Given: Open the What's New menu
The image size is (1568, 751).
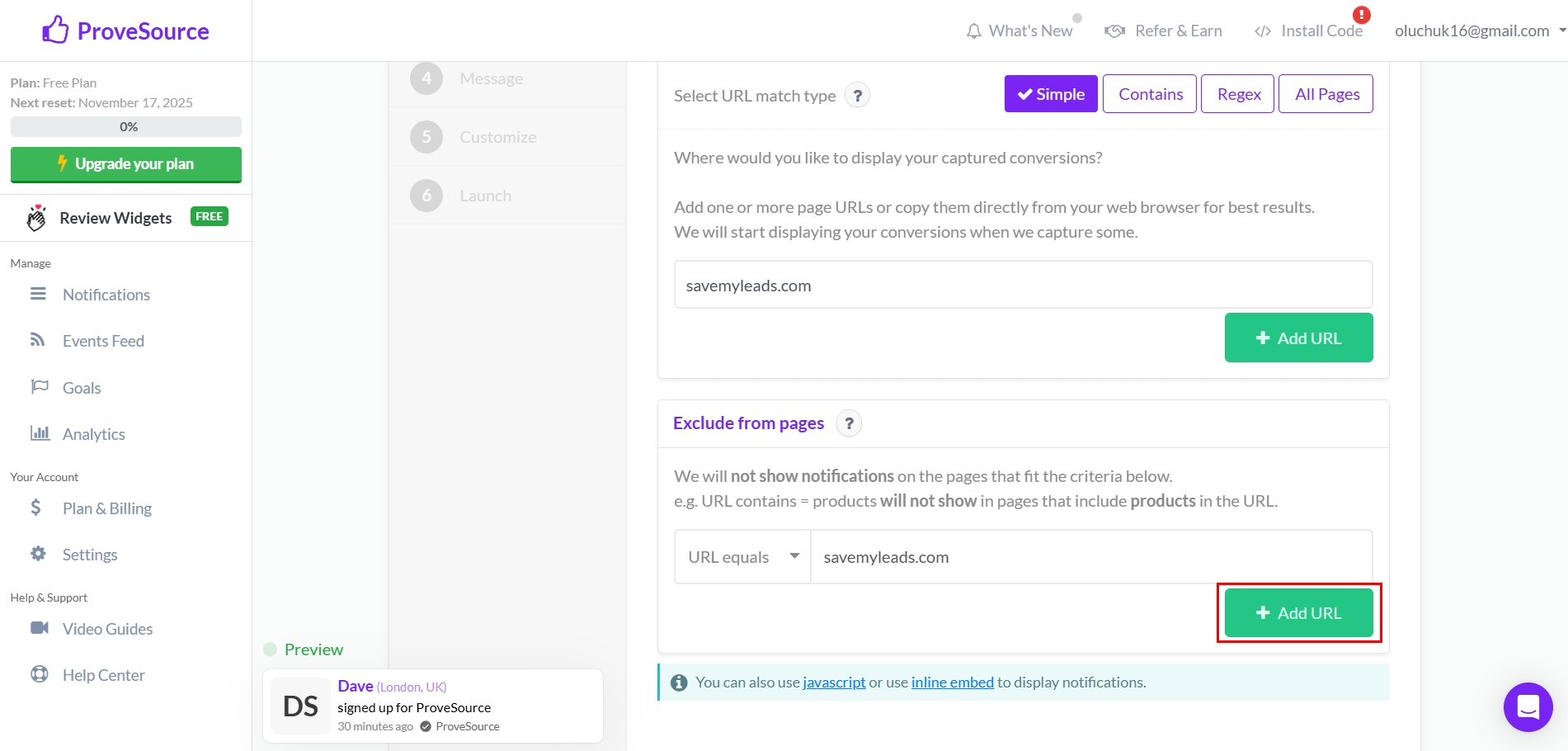Looking at the screenshot, I should 1020,31.
